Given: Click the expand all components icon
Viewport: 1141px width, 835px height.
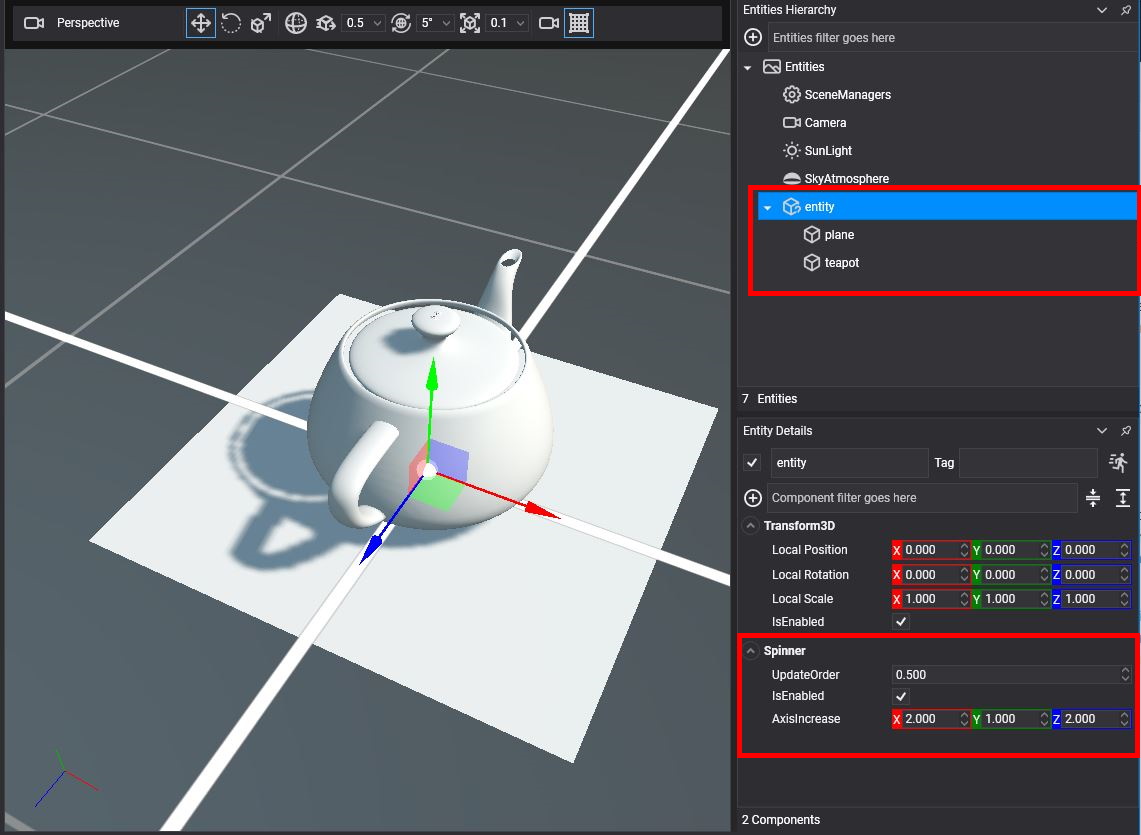Looking at the screenshot, I should click(x=1122, y=498).
